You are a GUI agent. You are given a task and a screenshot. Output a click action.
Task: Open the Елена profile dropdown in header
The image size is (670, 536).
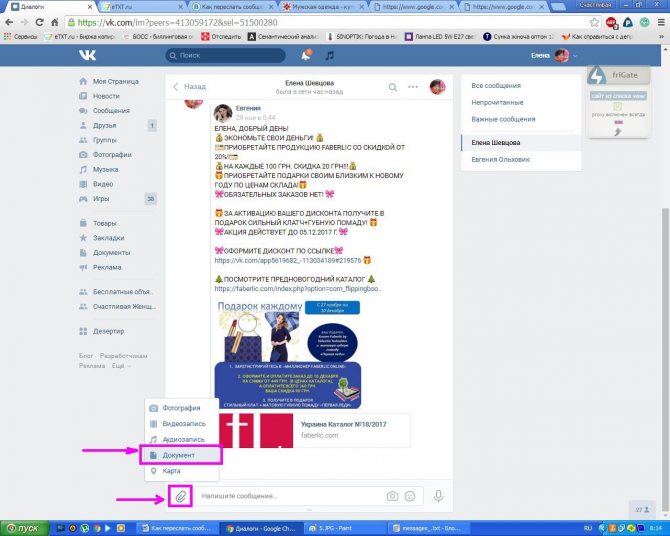pos(556,55)
